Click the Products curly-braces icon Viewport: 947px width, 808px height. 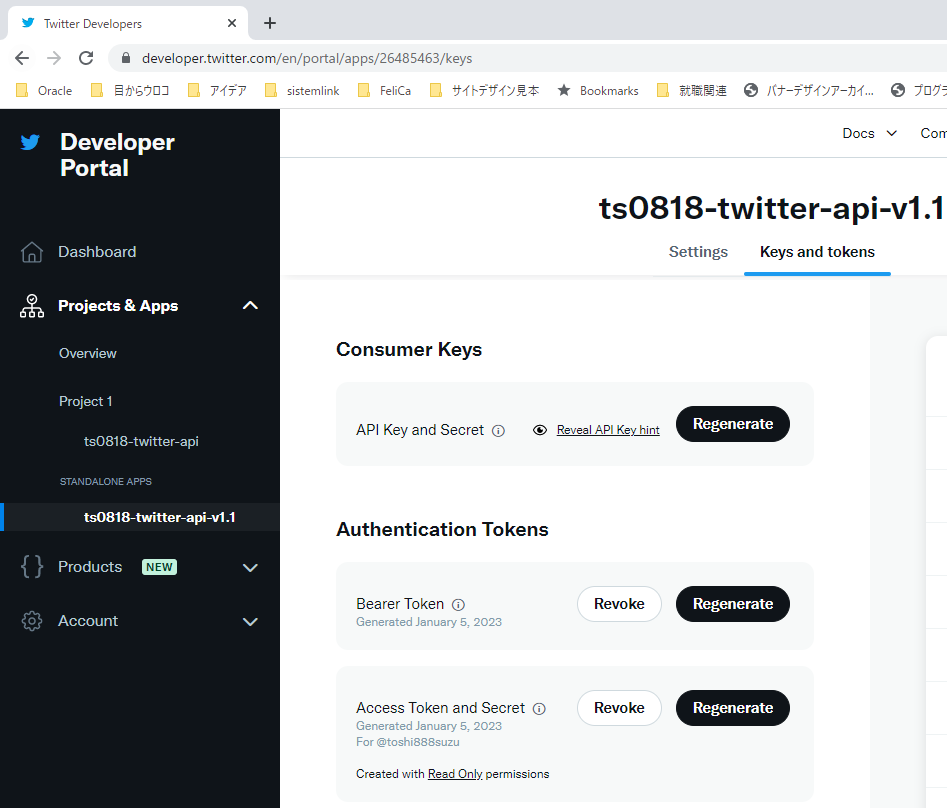tap(31, 566)
